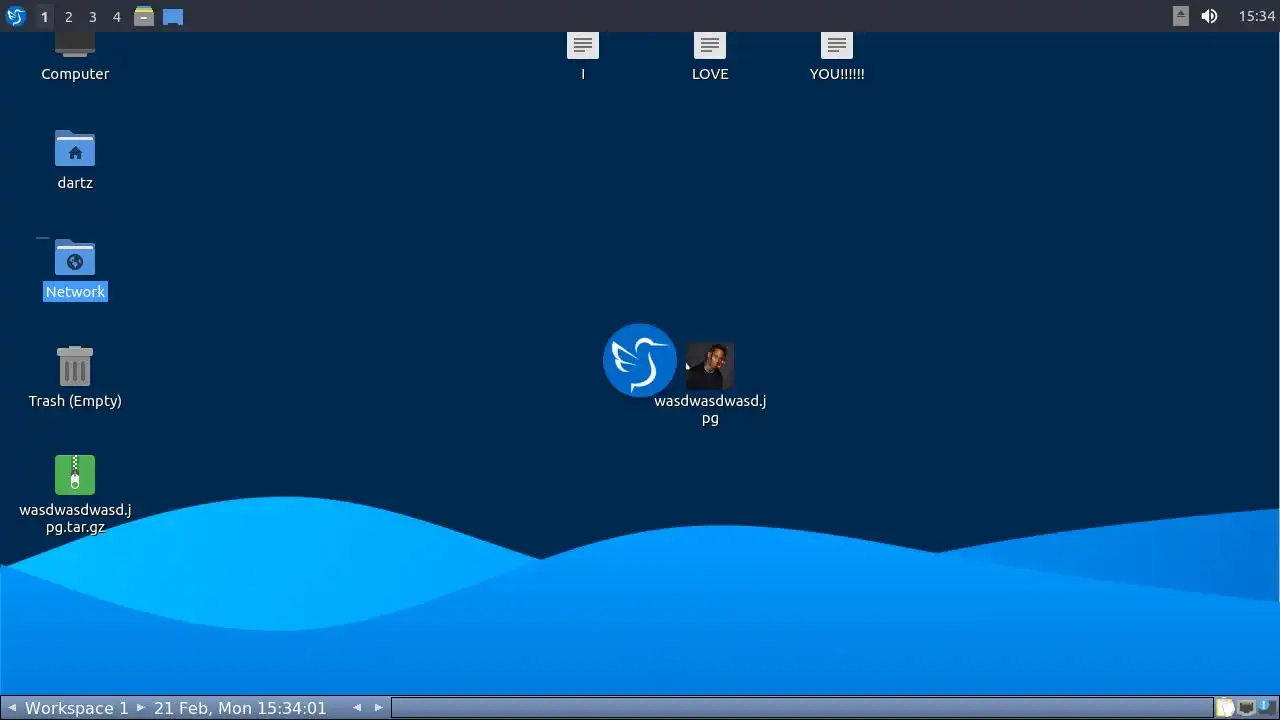
Task: Focus next window arrow in bottom toolbar
Action: click(x=379, y=708)
